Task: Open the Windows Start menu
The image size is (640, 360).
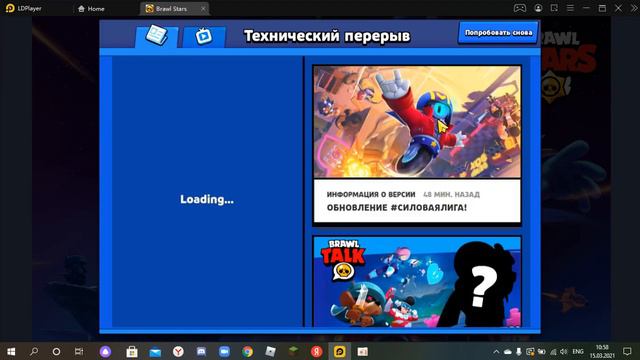Action: click(x=11, y=351)
